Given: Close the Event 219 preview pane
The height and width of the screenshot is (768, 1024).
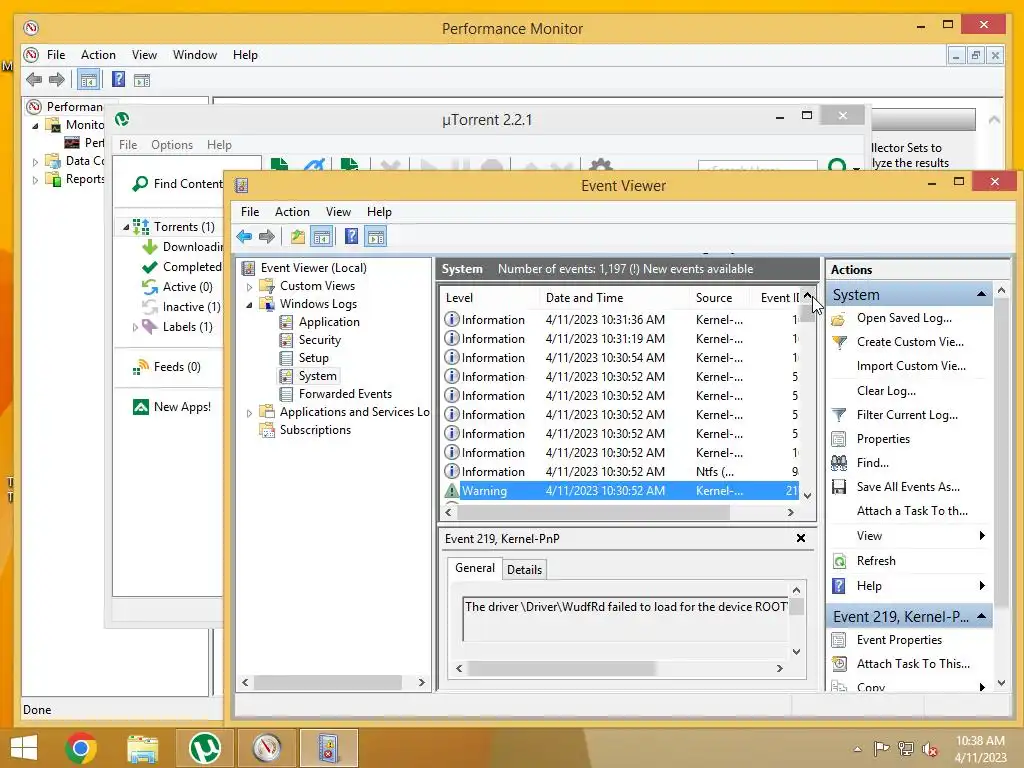Looking at the screenshot, I should point(801,538).
